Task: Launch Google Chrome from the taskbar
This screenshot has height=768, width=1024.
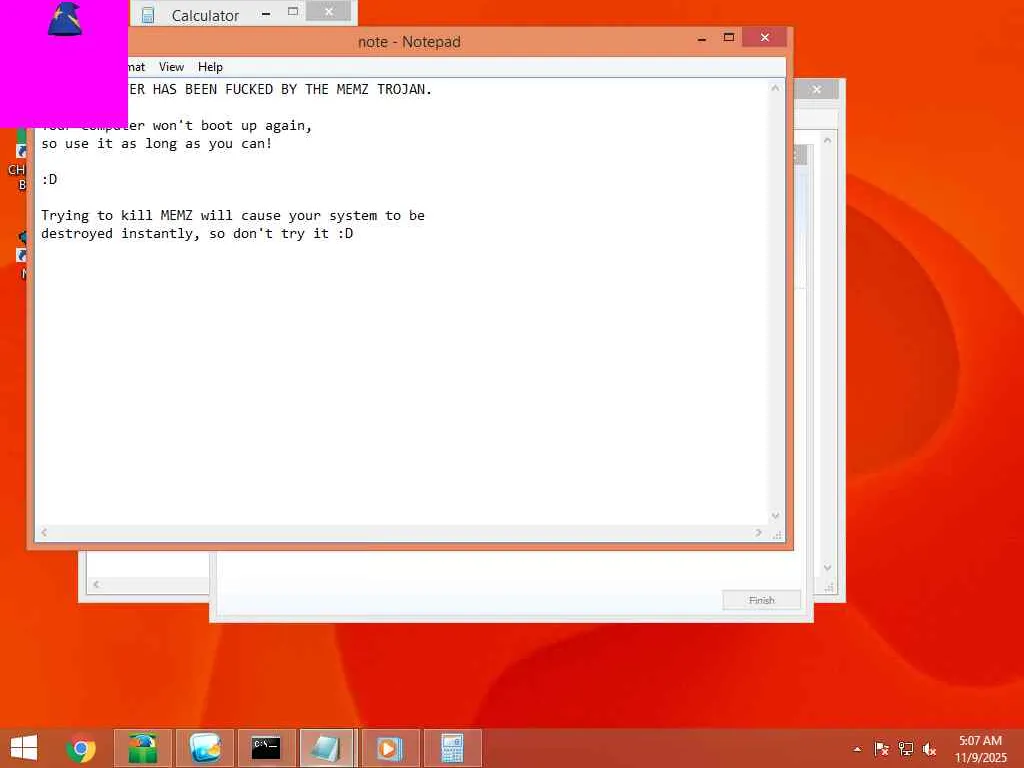Action: tap(81, 749)
